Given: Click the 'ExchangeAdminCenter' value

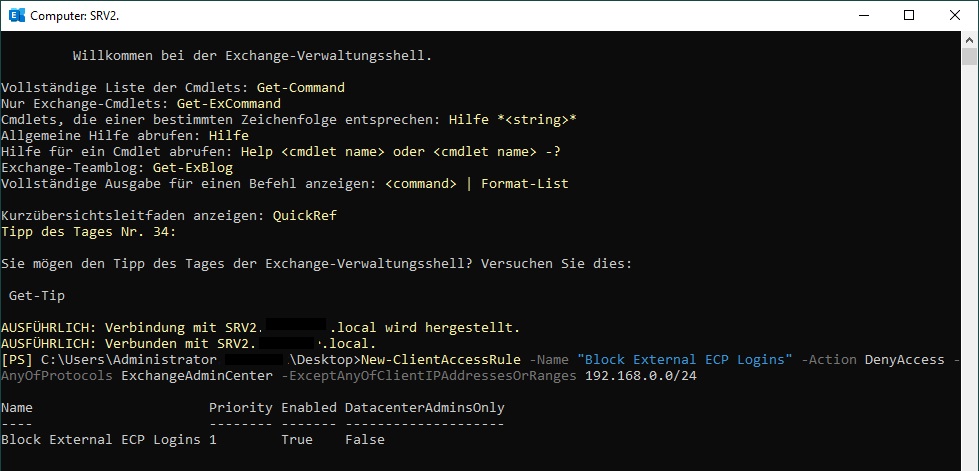Looking at the screenshot, I should tap(197, 375).
